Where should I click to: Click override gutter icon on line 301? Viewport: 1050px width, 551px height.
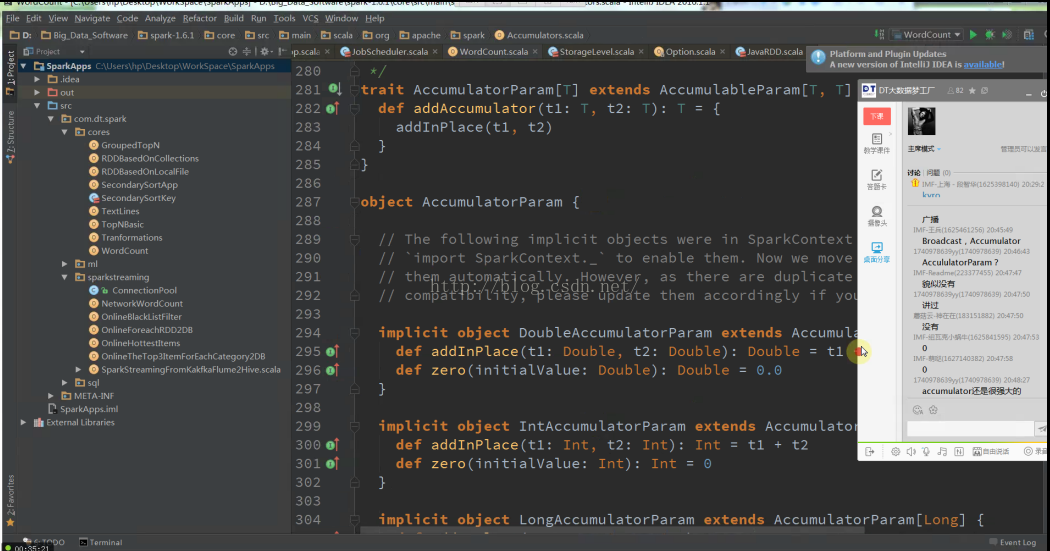pos(332,463)
